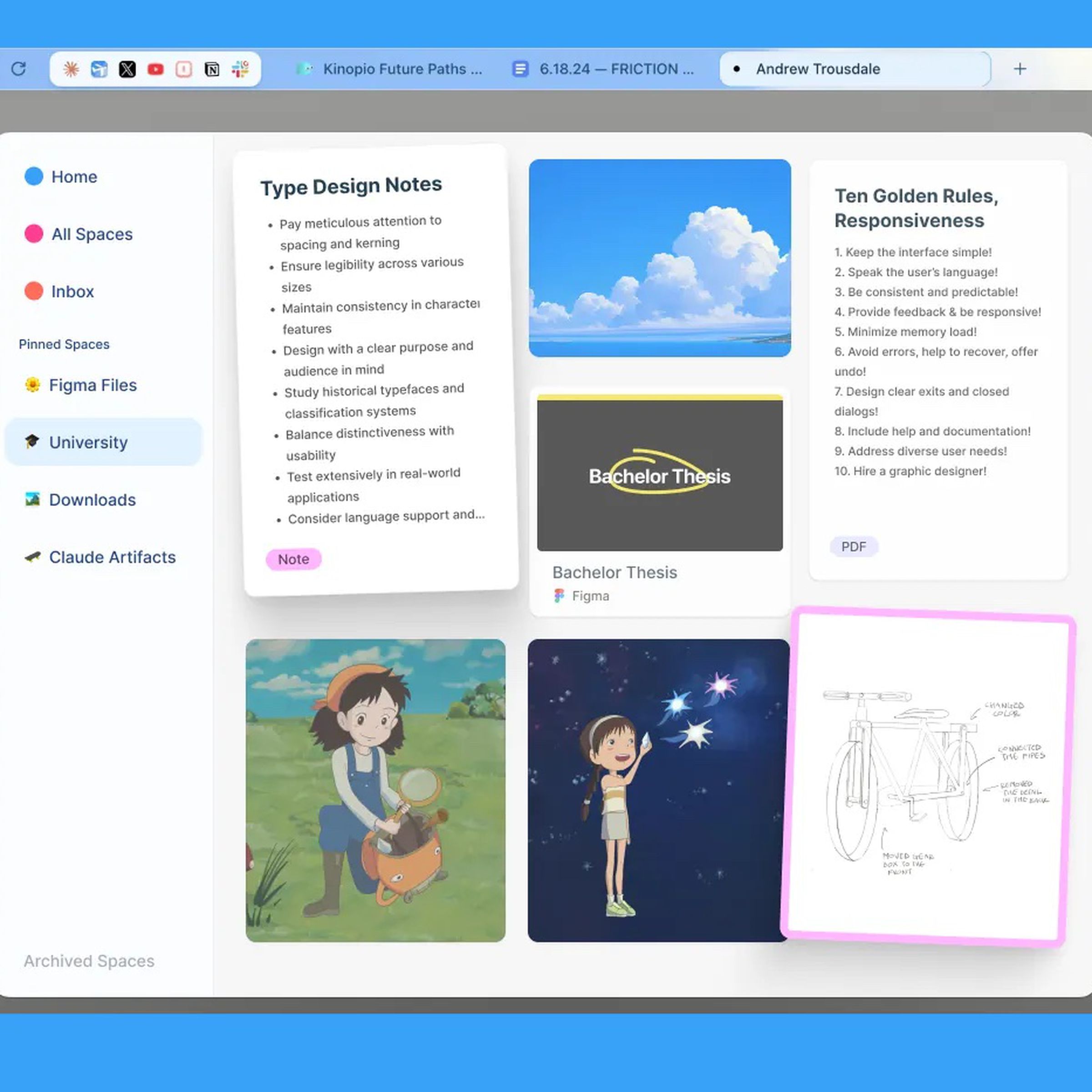Click the document favicon on FRICTION tab
Screen dimensions: 1092x1092
click(x=520, y=69)
